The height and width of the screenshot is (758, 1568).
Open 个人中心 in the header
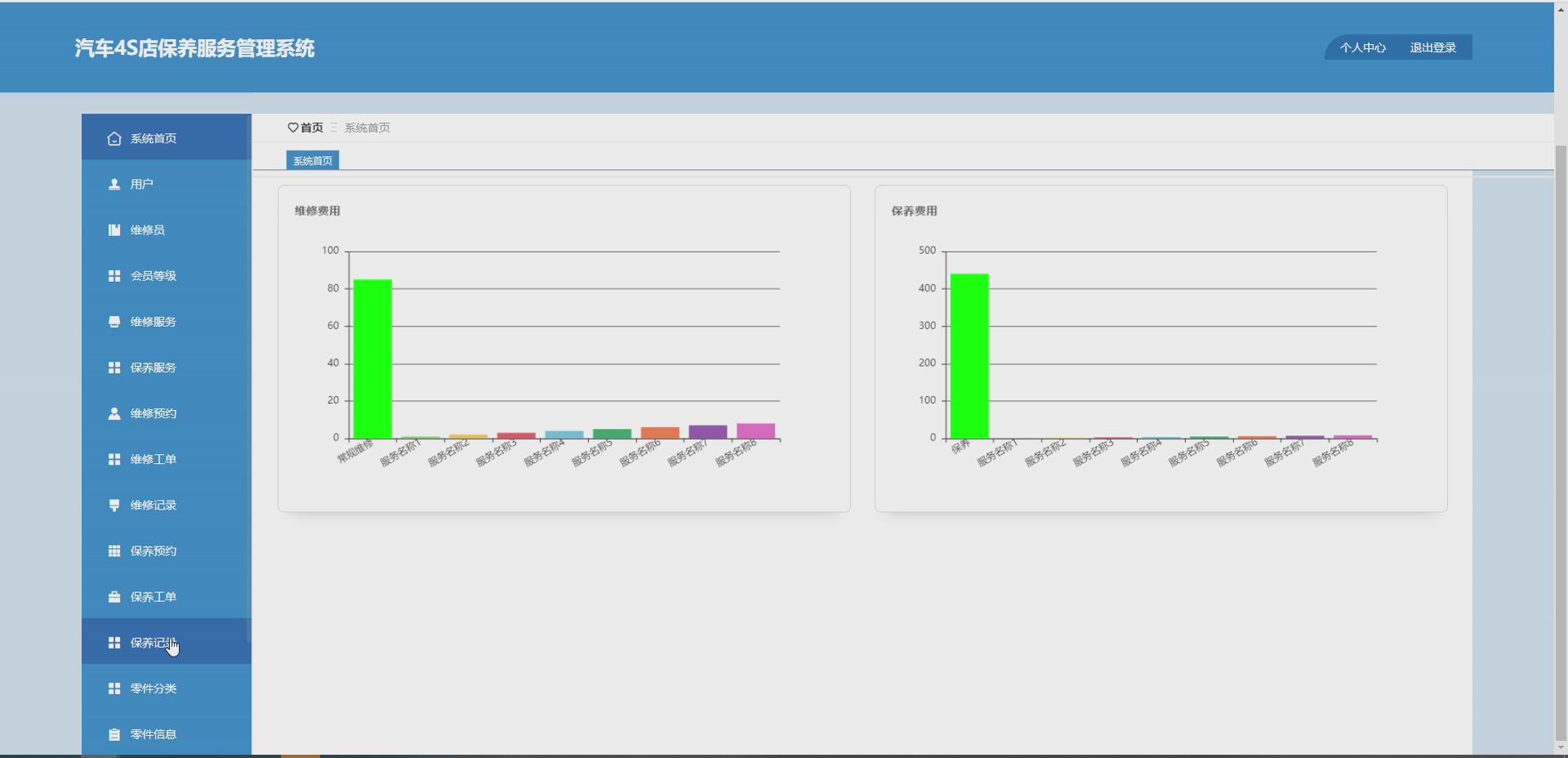pyautogui.click(x=1362, y=47)
